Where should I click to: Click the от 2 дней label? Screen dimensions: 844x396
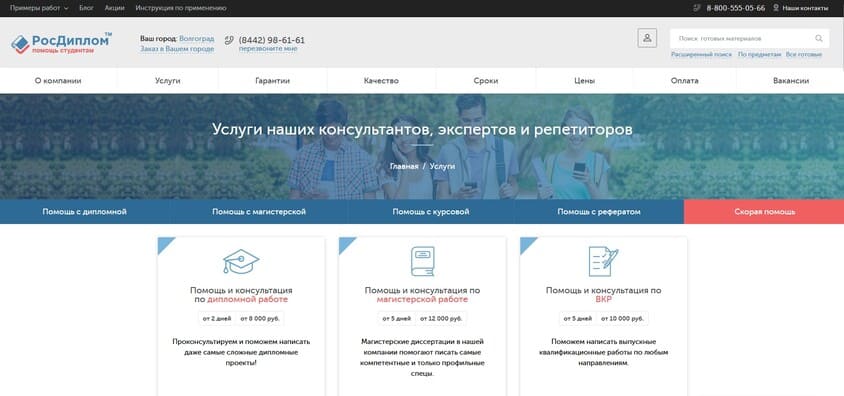217,319
